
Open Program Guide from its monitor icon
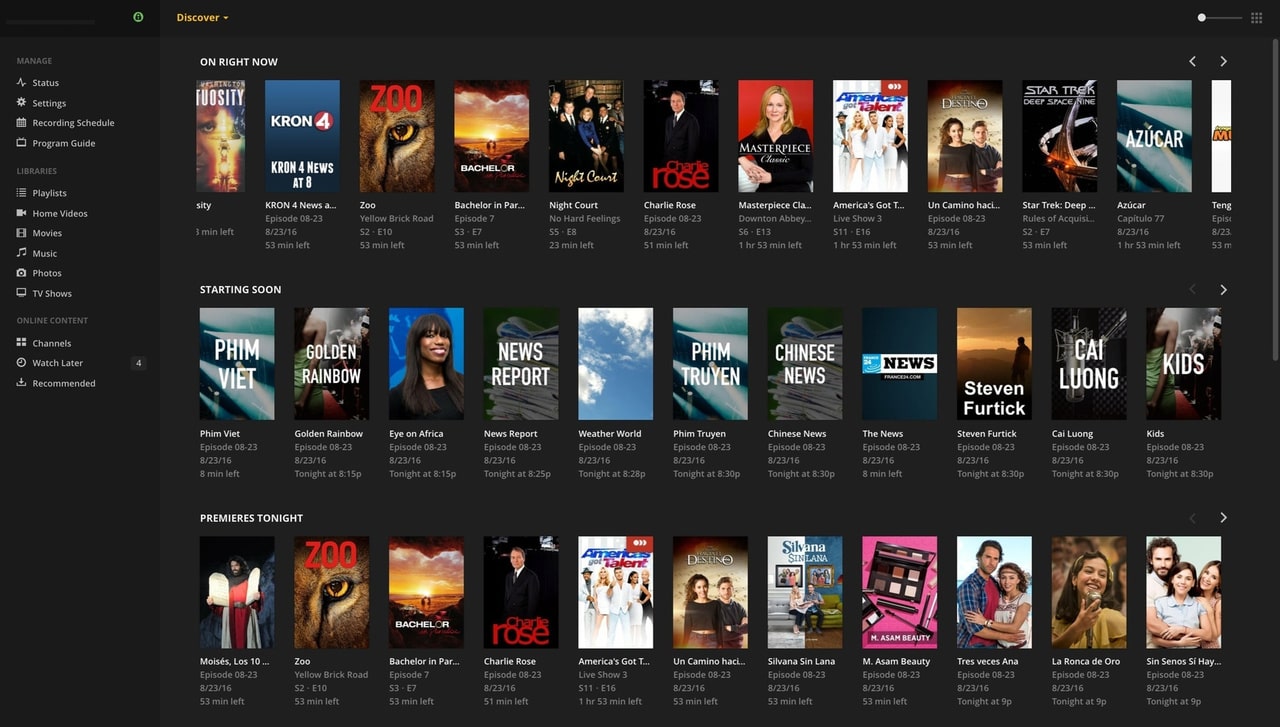[21, 143]
